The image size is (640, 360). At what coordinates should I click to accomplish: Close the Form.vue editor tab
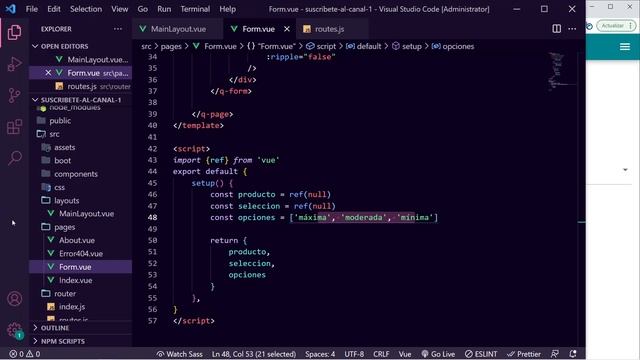[287, 29]
